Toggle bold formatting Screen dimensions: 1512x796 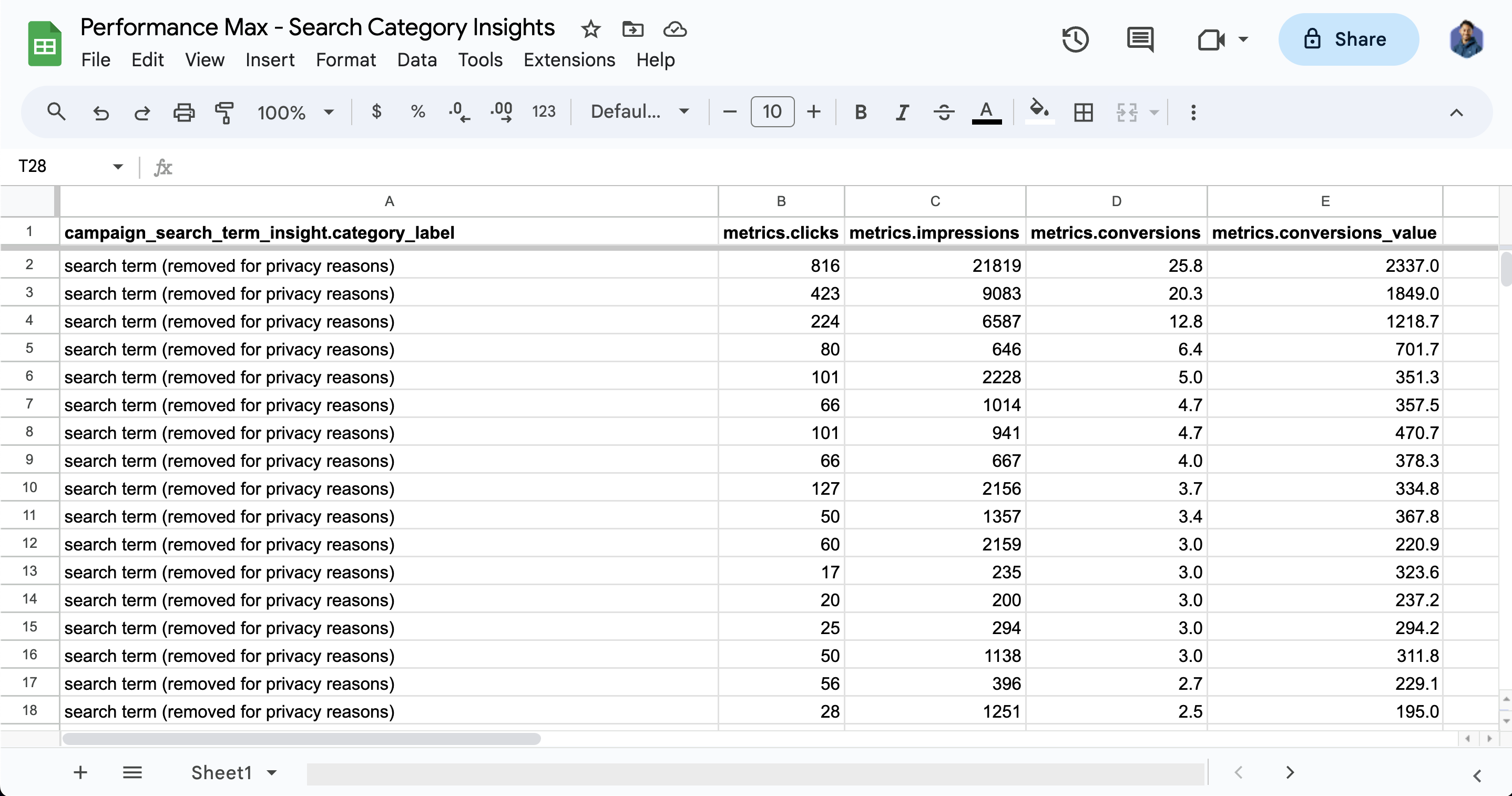point(861,111)
